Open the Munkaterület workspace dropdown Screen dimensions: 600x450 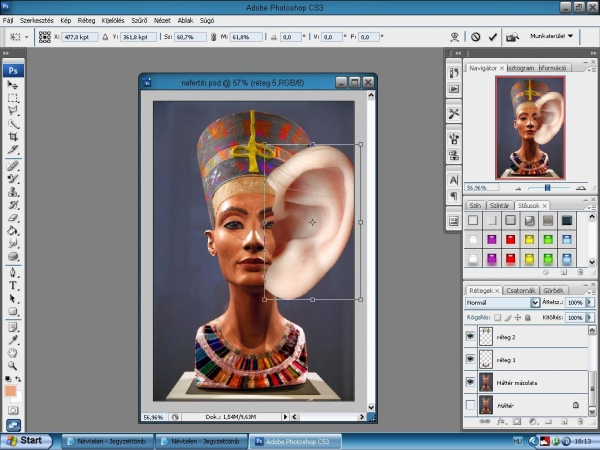pos(551,36)
